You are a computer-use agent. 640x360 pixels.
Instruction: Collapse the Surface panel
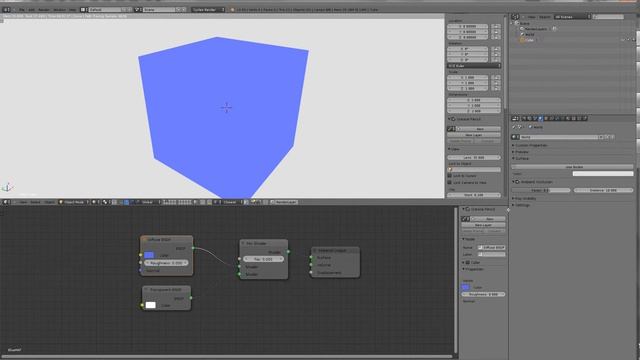(x=521, y=158)
